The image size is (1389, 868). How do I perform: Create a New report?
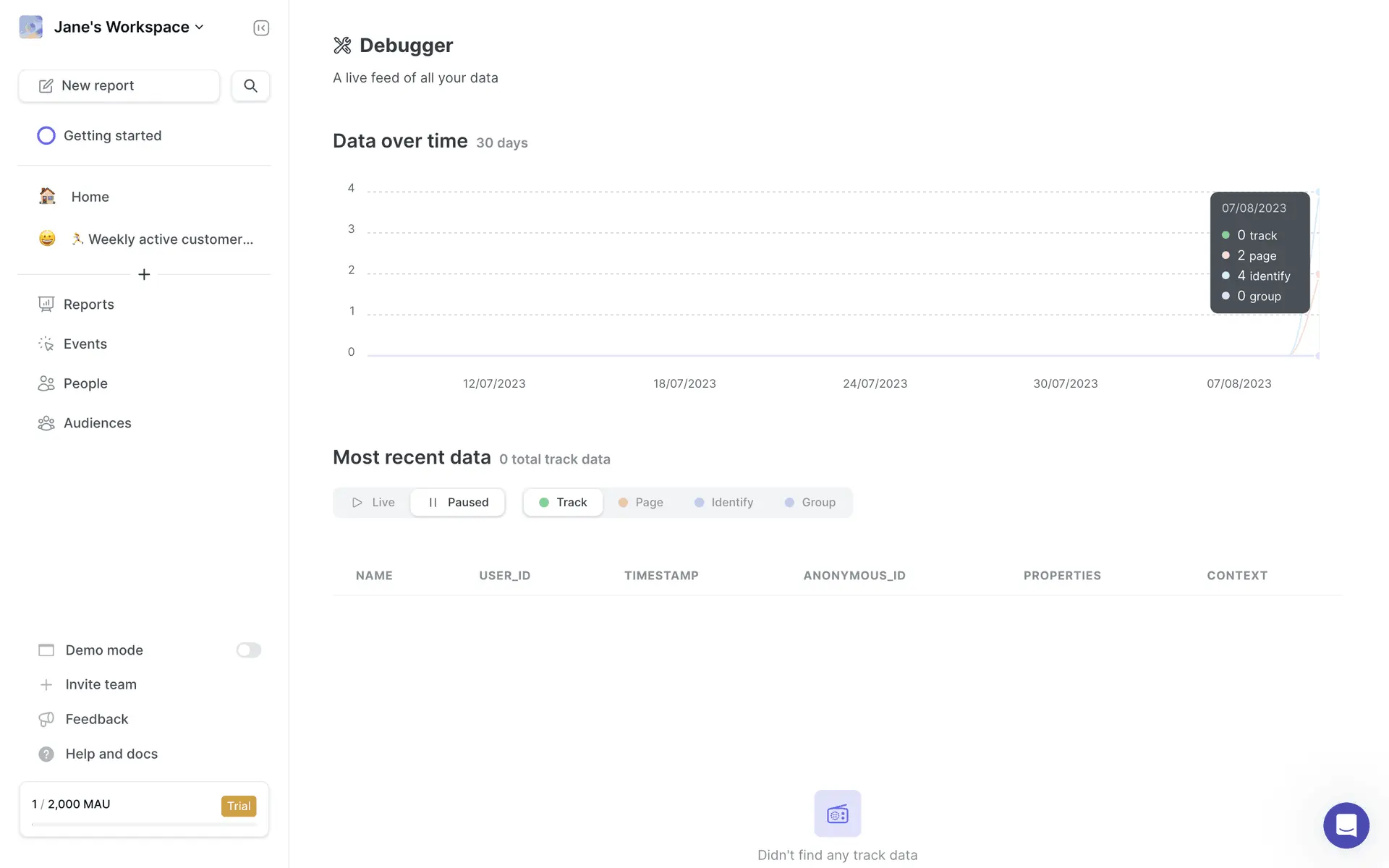point(119,85)
